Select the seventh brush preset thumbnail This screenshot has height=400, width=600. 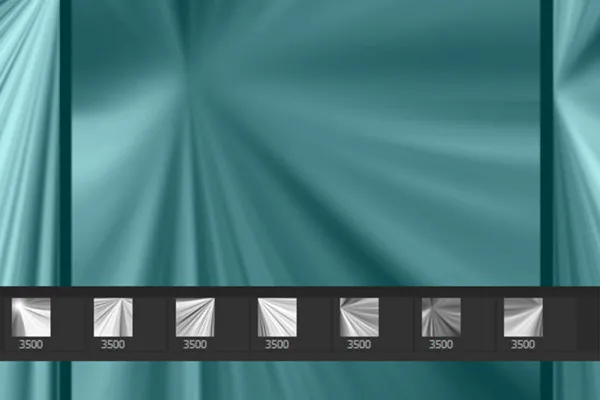click(523, 317)
